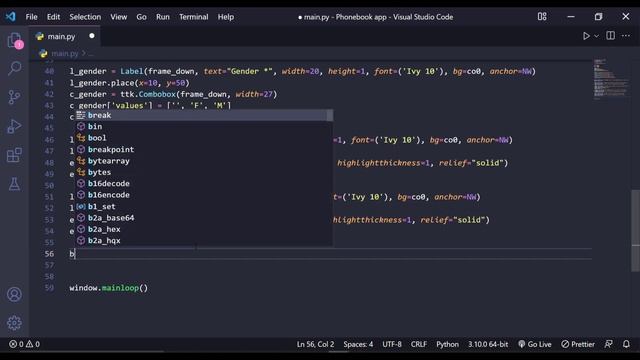Click on line 40 l_gender Label code
Screen dimensions: 640x360
302,71
